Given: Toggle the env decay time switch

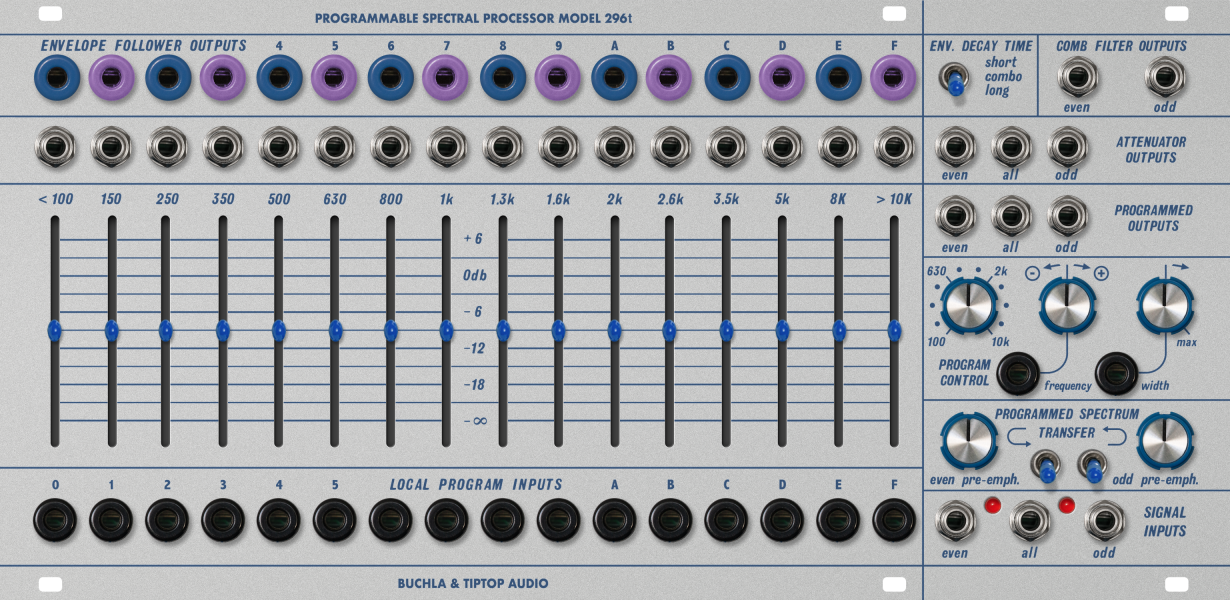Looking at the screenshot, I should (x=956, y=81).
